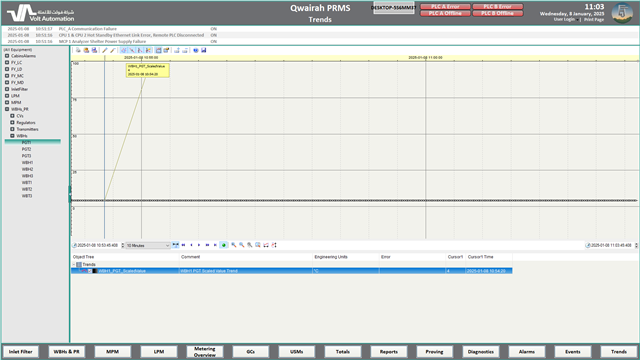
Task: Toggle the green live update button
Action: coord(224,245)
